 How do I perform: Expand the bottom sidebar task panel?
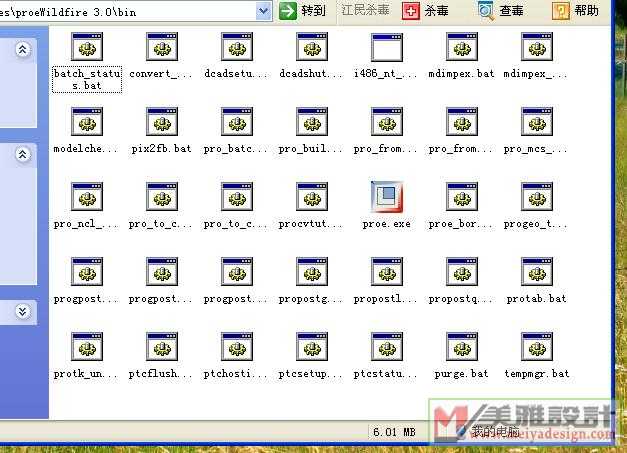[22, 311]
